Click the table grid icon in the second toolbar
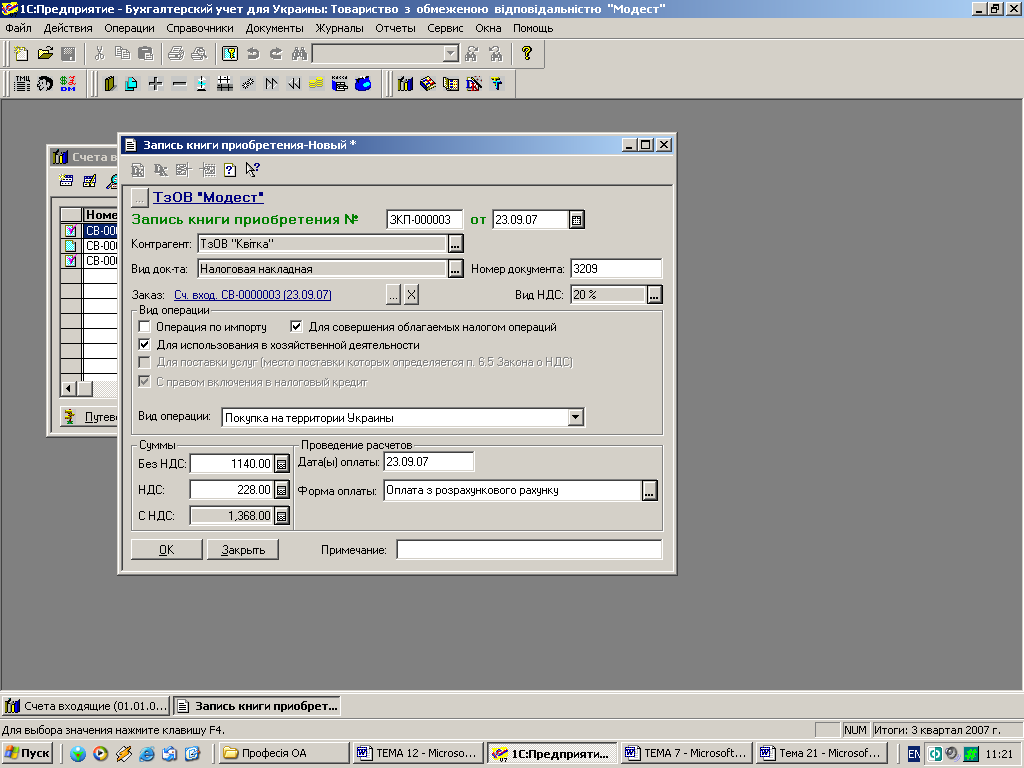1024x768 pixels. coord(225,84)
